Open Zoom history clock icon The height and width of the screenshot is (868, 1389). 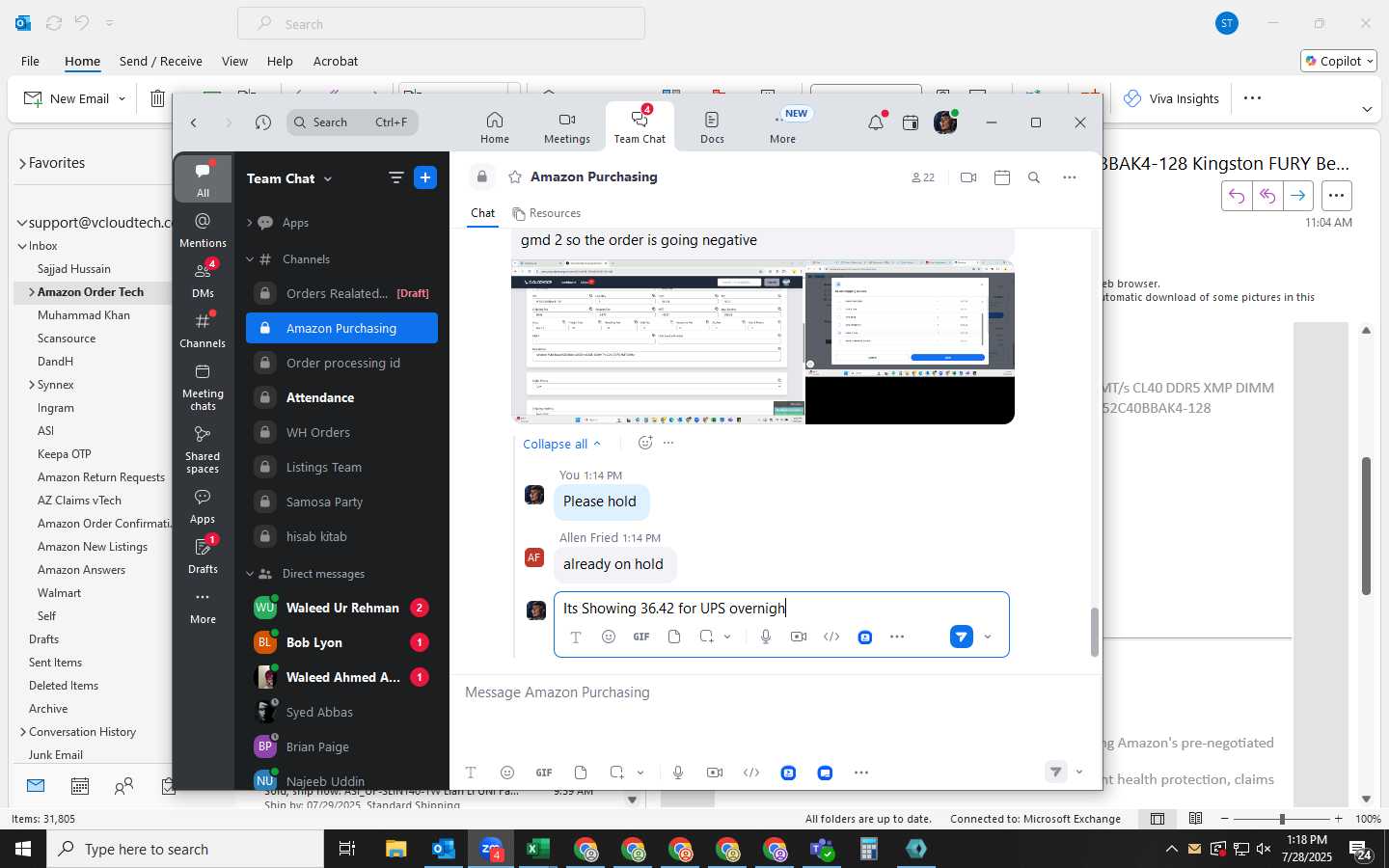(263, 122)
